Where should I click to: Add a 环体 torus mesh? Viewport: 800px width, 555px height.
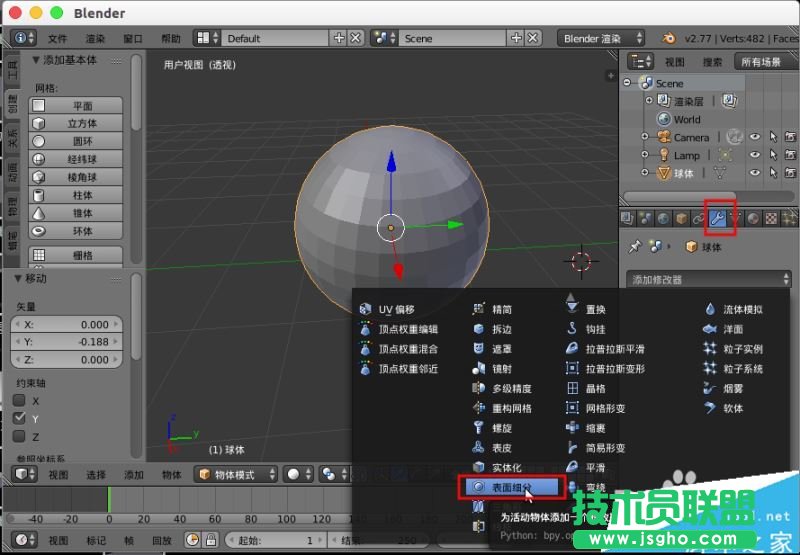76,231
